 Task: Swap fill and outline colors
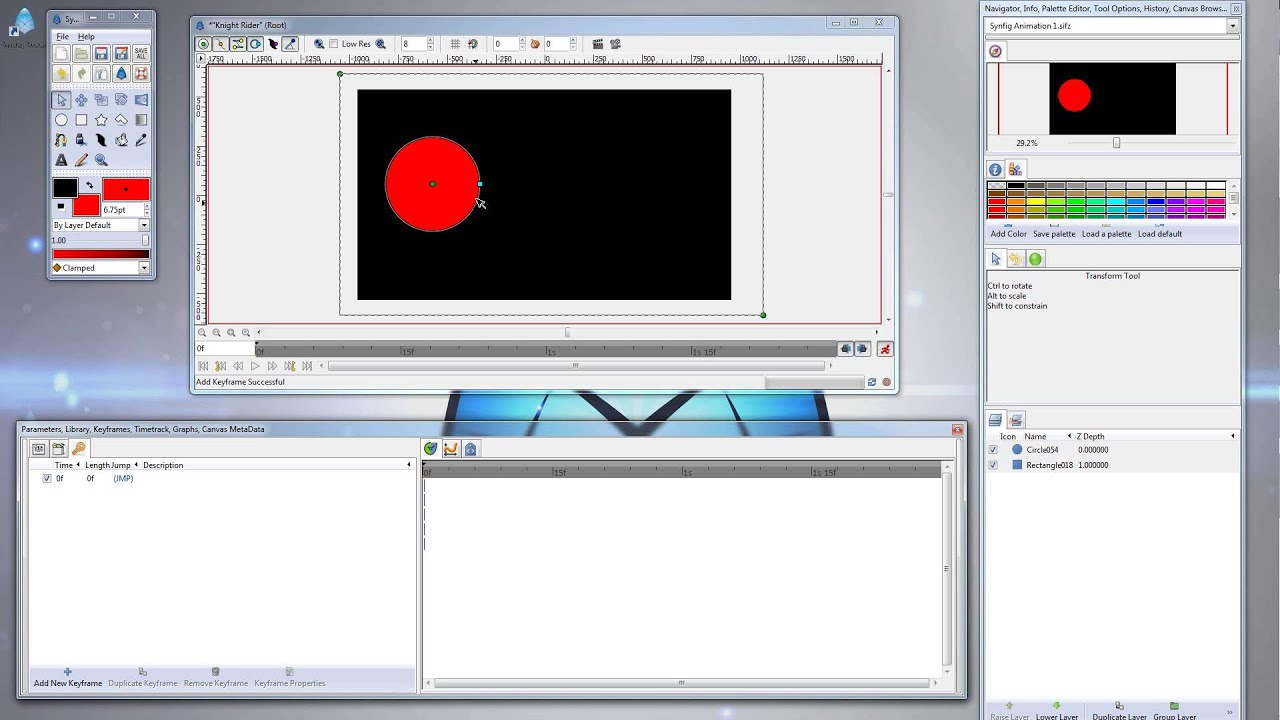point(90,185)
